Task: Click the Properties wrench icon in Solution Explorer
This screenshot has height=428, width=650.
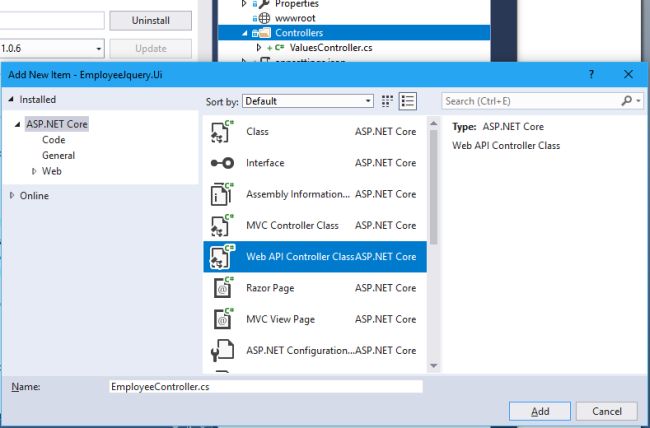Action: [264, 4]
